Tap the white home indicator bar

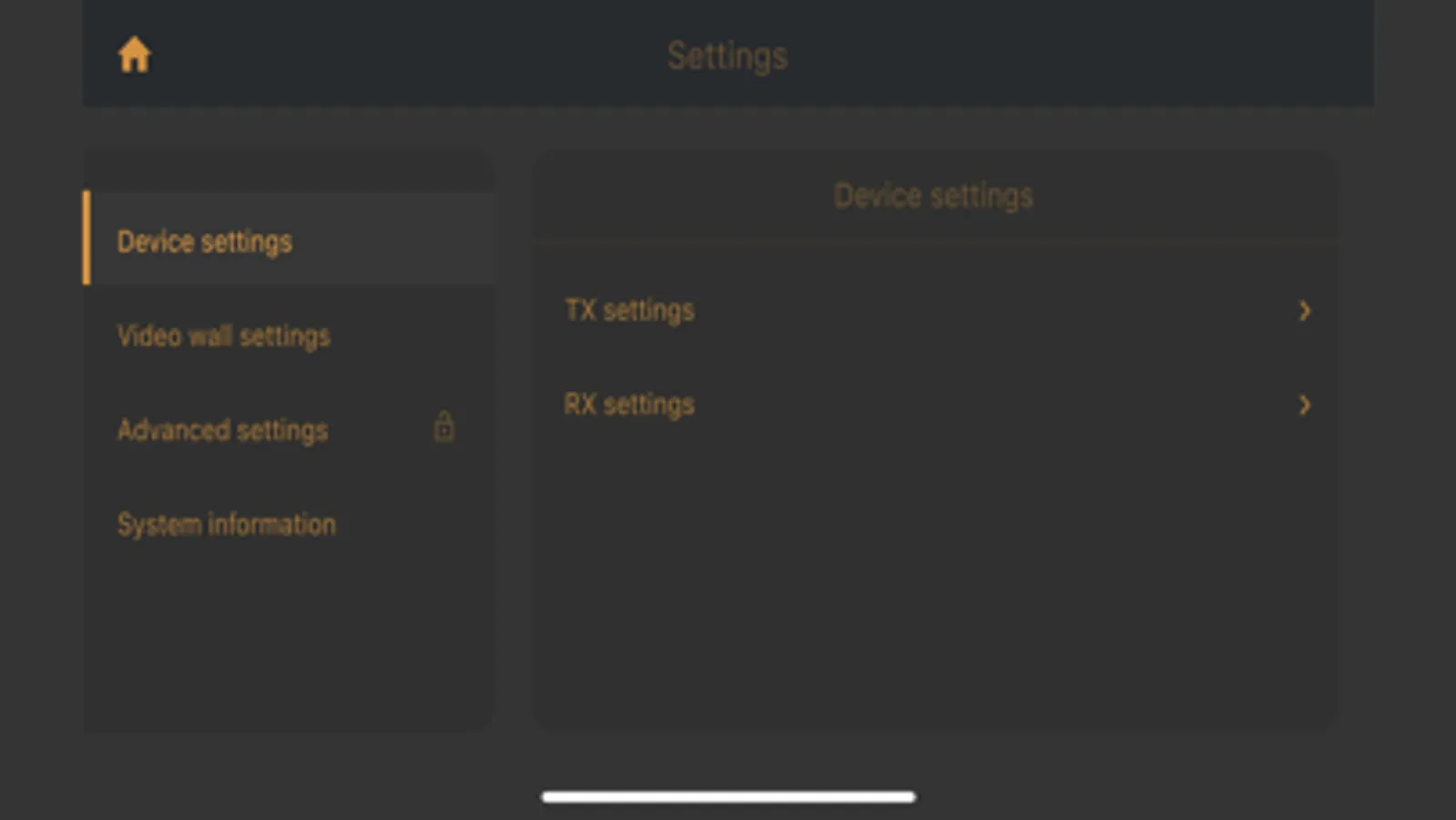728,796
